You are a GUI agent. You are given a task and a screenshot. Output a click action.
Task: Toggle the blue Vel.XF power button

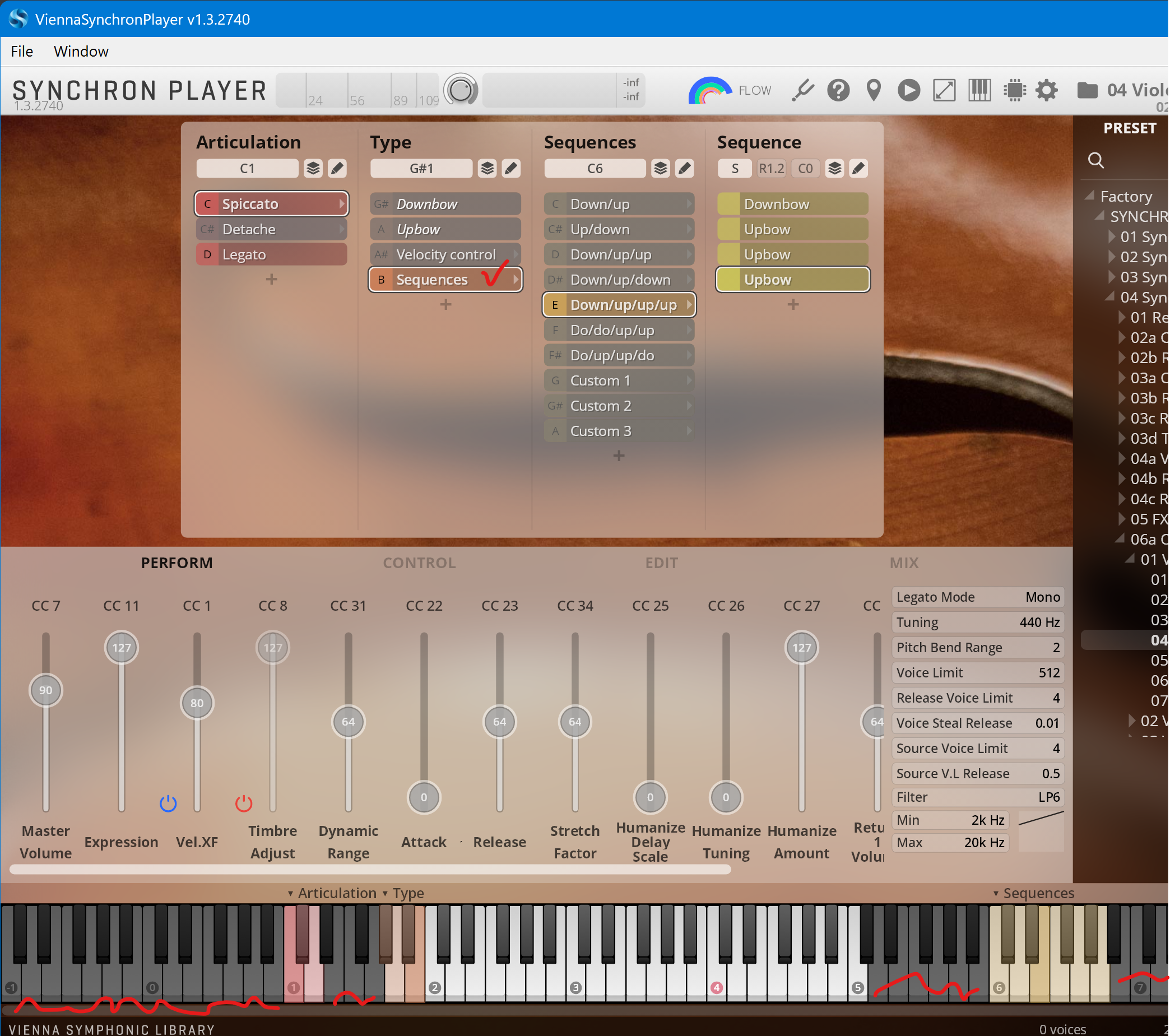tap(168, 803)
